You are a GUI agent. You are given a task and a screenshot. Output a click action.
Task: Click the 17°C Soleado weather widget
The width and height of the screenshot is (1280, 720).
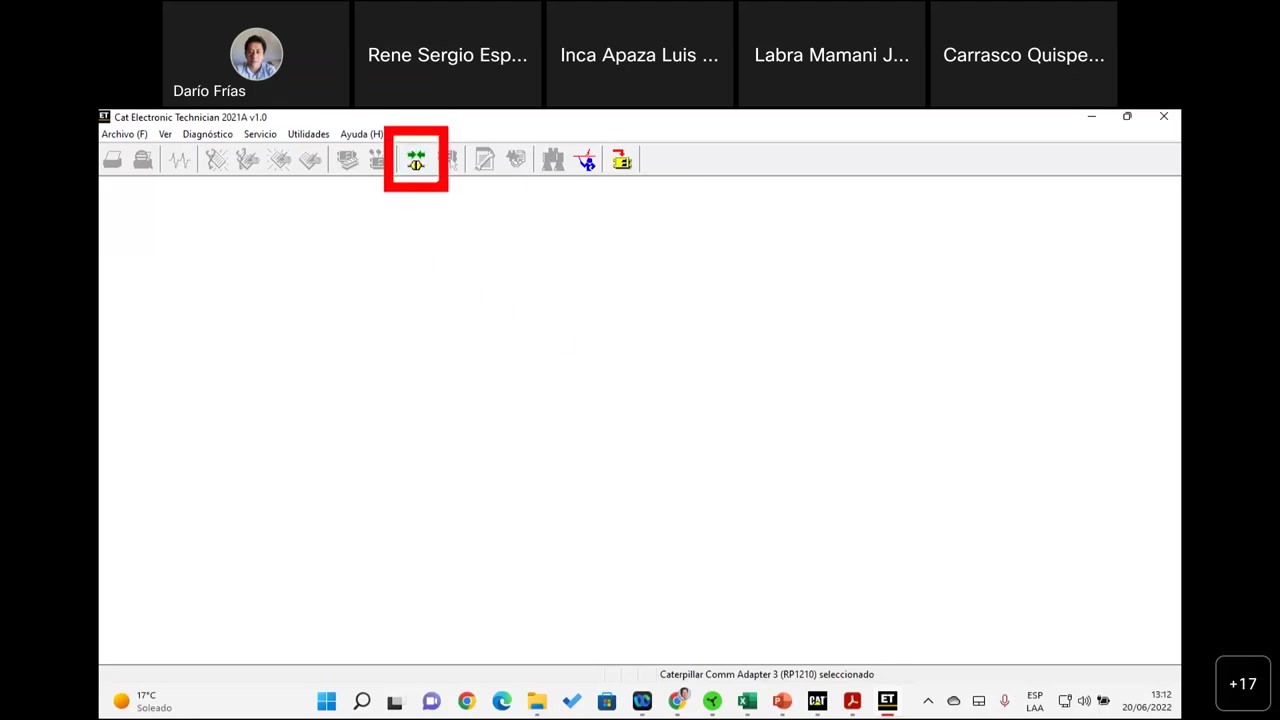click(140, 701)
